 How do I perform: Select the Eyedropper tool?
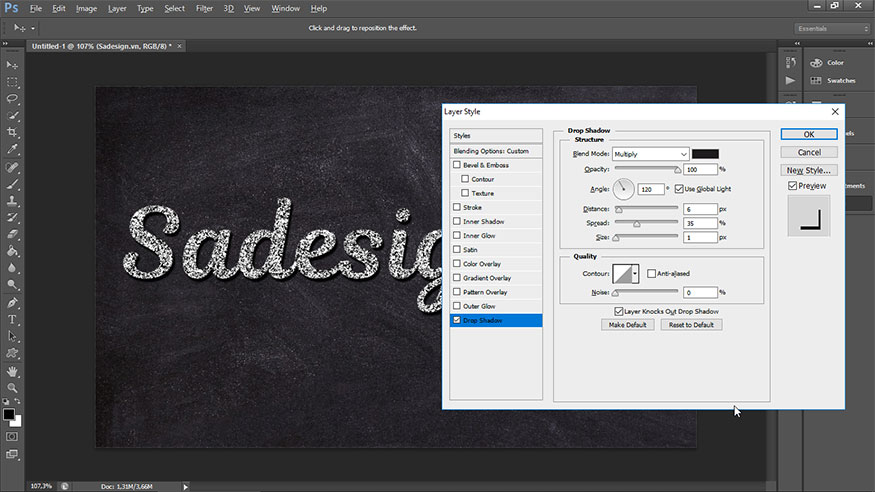point(12,149)
